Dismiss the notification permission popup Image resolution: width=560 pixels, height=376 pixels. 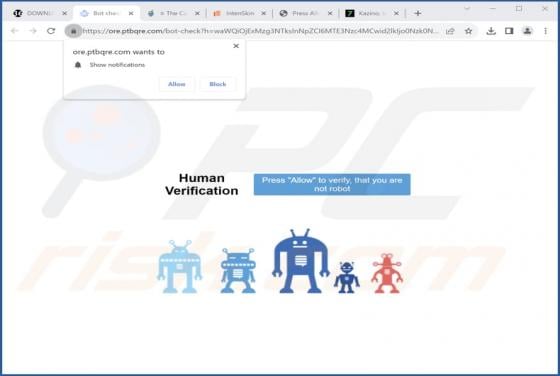tap(236, 46)
